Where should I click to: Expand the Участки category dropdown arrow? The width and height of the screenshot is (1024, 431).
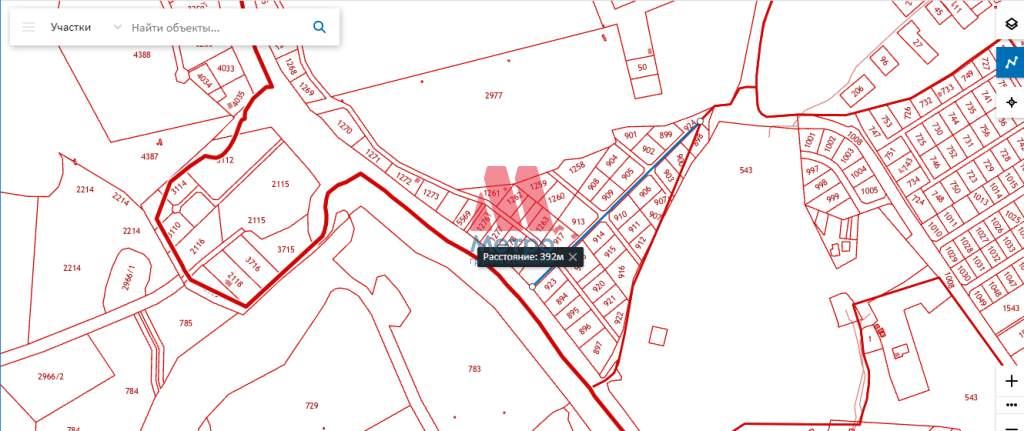(x=118, y=27)
